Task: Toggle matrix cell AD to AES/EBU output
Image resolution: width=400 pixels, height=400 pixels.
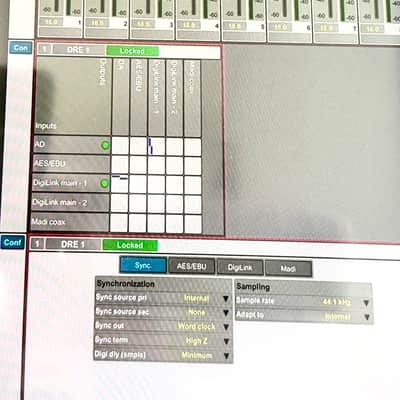Action: click(138, 146)
